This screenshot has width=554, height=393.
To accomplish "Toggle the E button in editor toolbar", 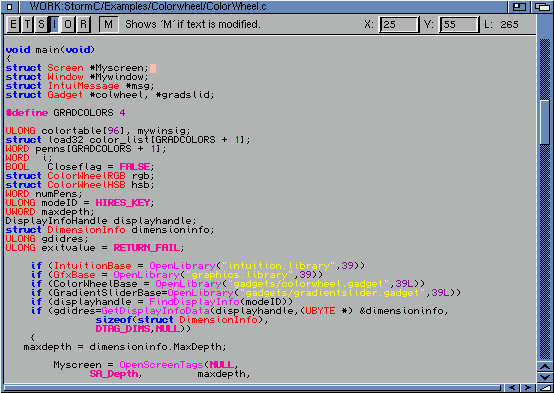I will (x=13, y=24).
